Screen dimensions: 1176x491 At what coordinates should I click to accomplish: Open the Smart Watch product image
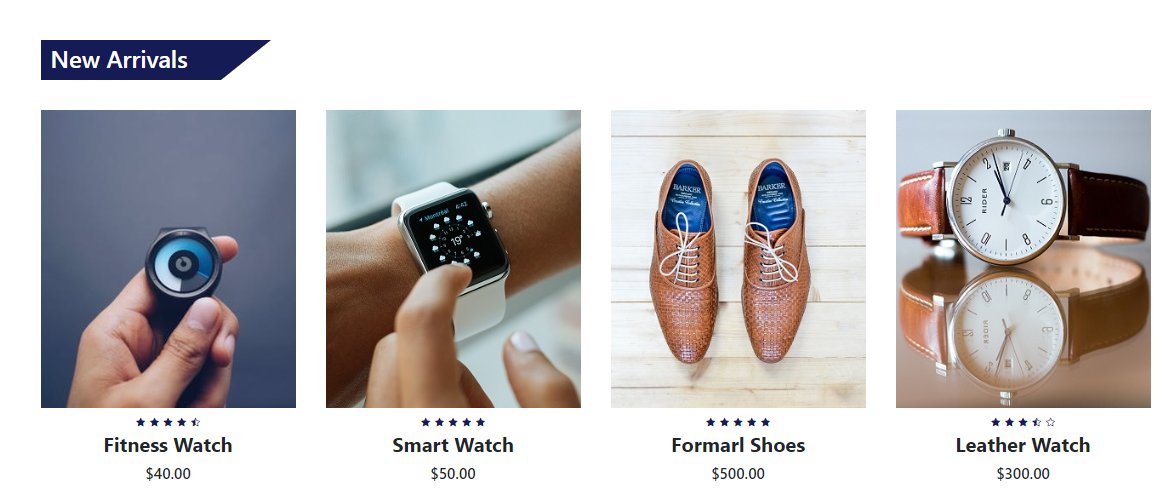[453, 259]
